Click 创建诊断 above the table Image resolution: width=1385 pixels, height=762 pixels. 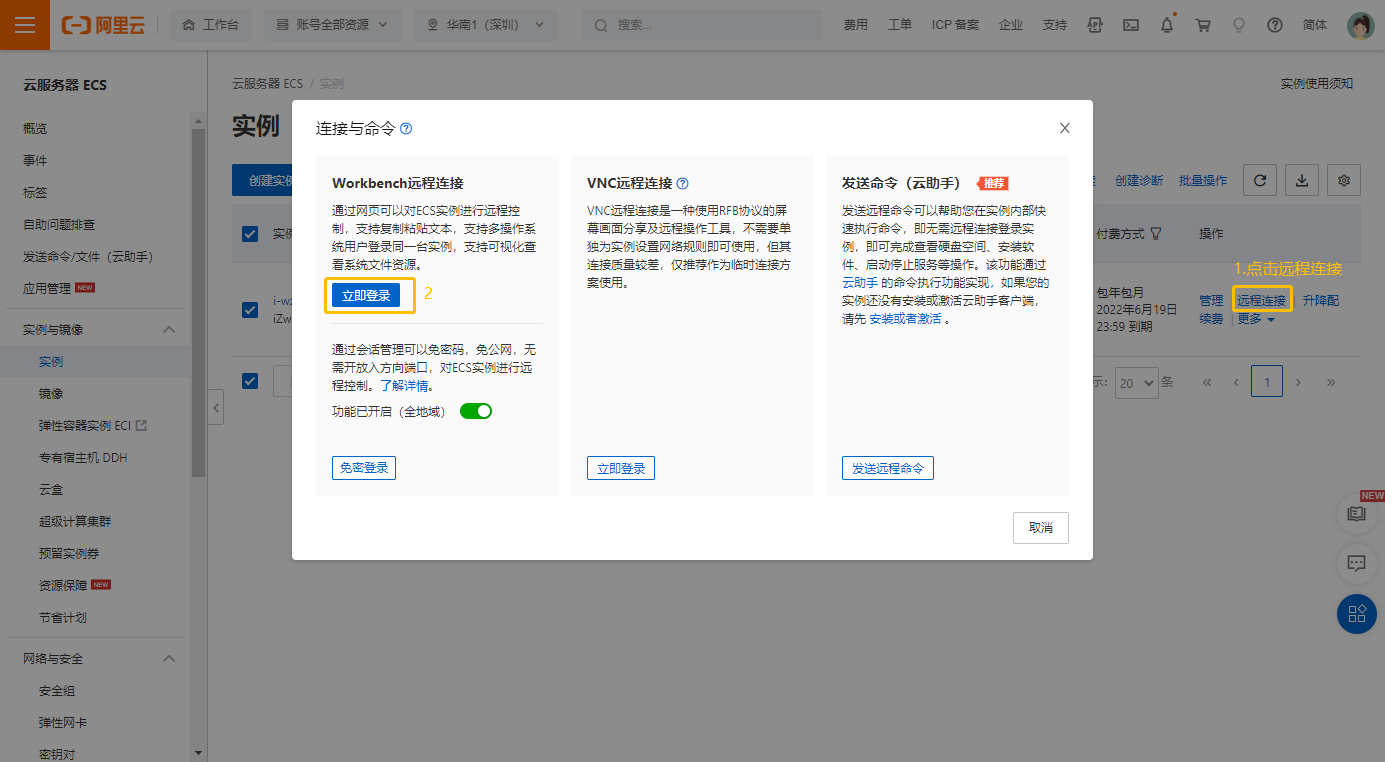point(1139,180)
